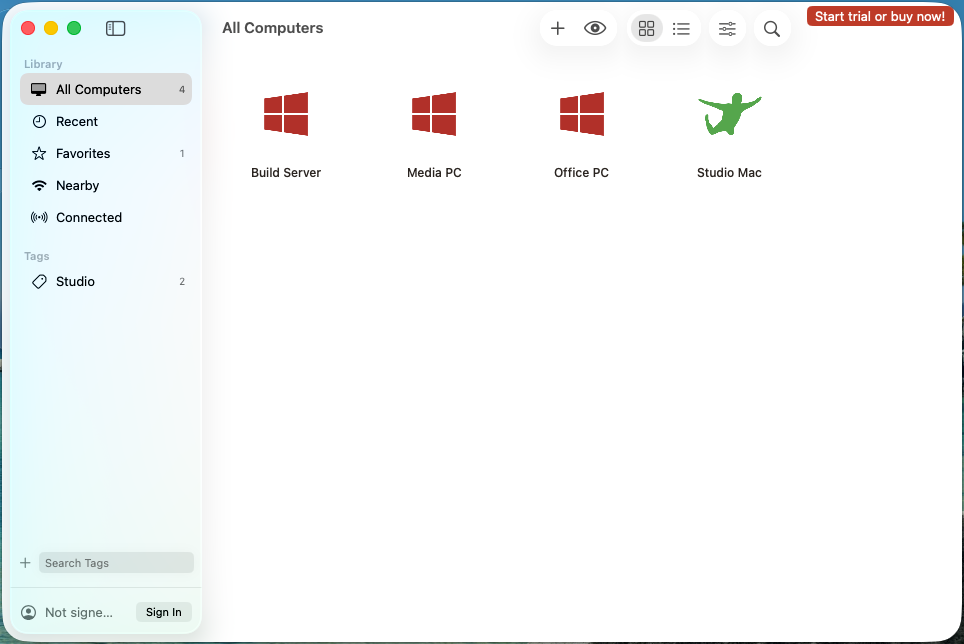
Task: Click the Build Server label
Action: coord(286,173)
